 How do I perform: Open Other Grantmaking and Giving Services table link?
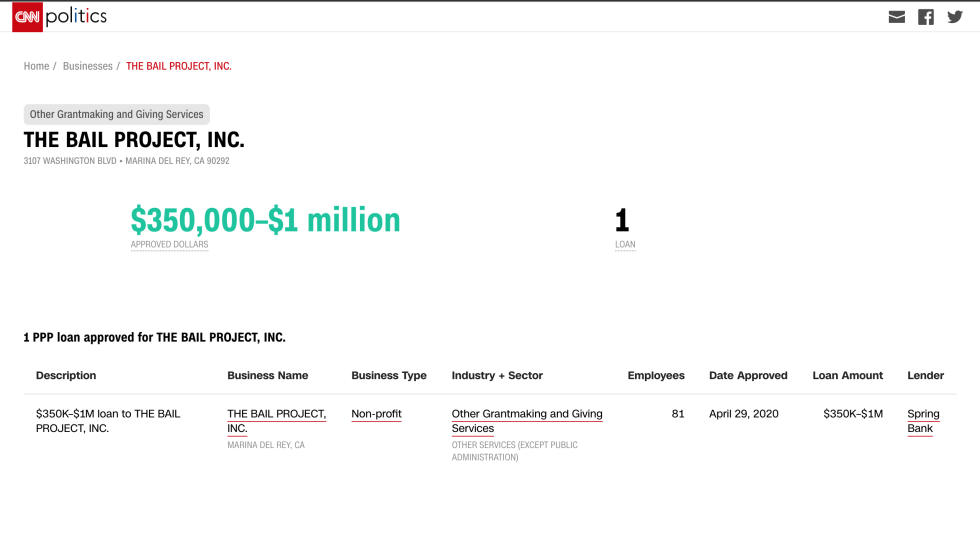[x=527, y=421]
